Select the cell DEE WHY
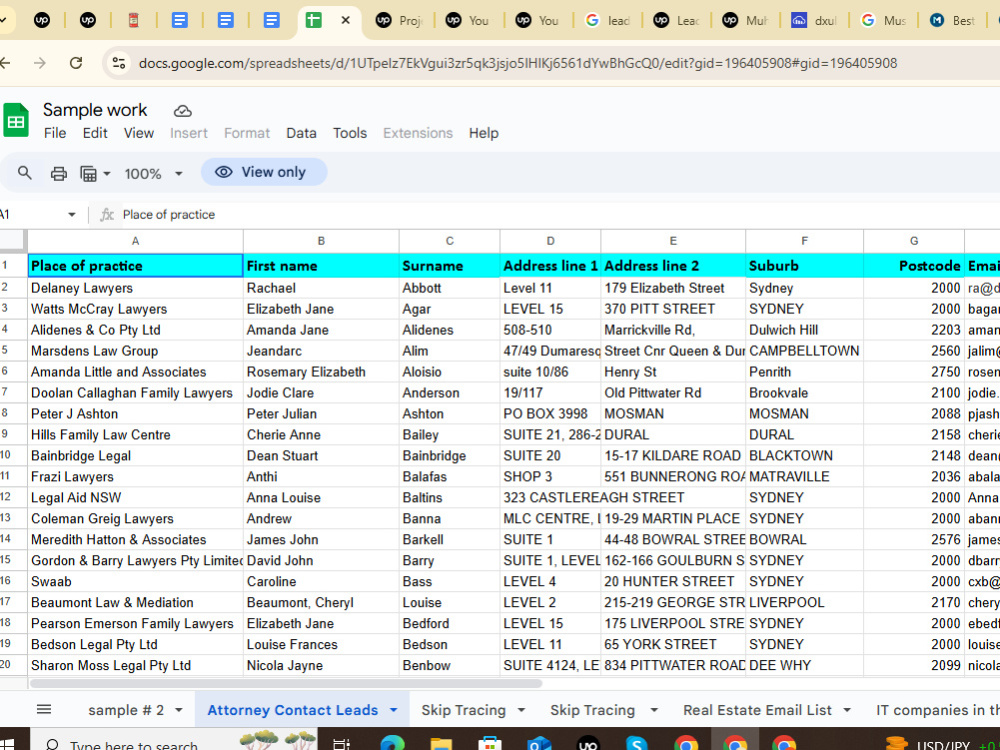Image resolution: width=1000 pixels, height=750 pixels. click(804, 665)
